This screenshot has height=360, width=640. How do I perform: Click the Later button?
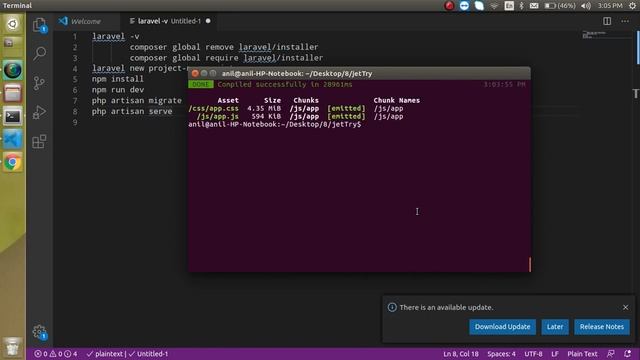coord(555,327)
